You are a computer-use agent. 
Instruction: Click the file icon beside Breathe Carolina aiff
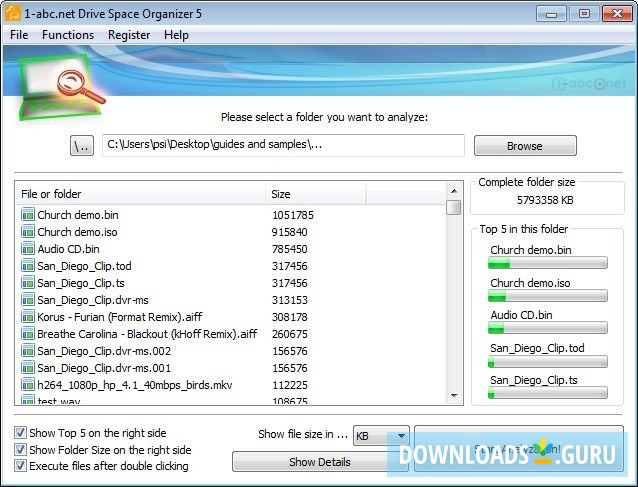[28, 334]
